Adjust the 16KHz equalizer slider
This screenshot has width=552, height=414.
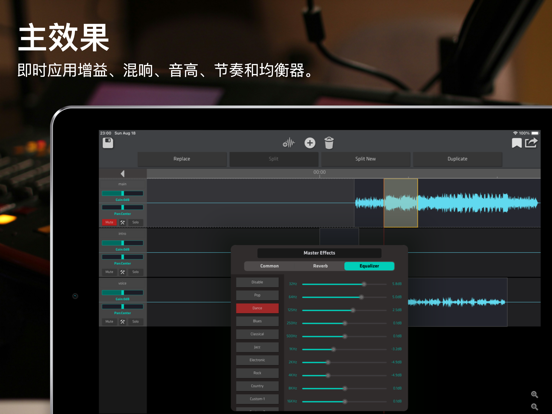click(x=344, y=401)
